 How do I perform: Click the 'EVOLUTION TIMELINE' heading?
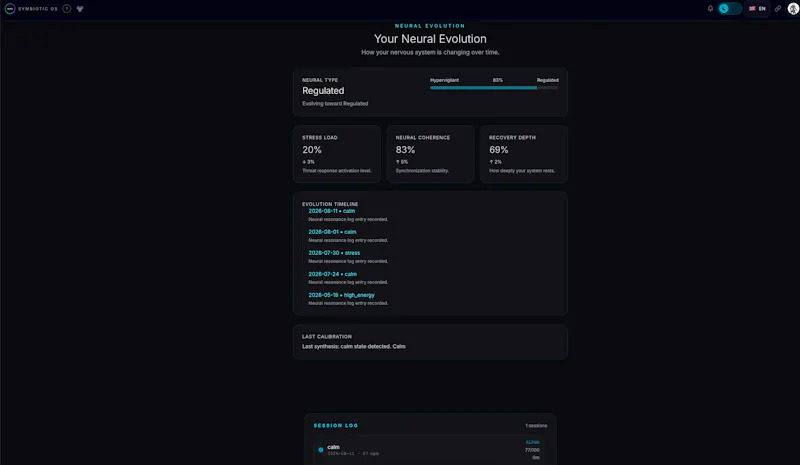tap(330, 204)
